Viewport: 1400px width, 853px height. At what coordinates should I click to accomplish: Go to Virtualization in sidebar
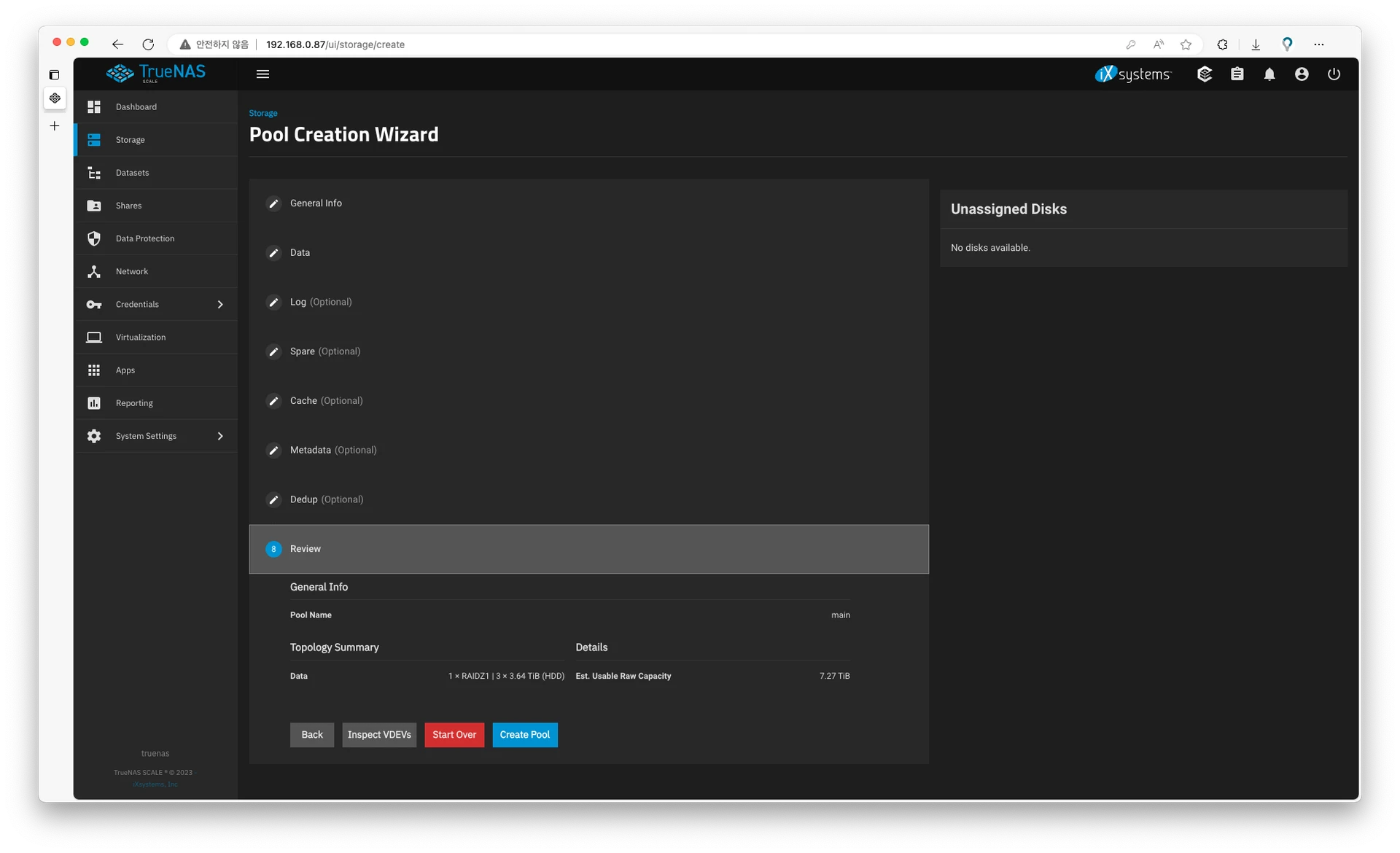coord(141,338)
